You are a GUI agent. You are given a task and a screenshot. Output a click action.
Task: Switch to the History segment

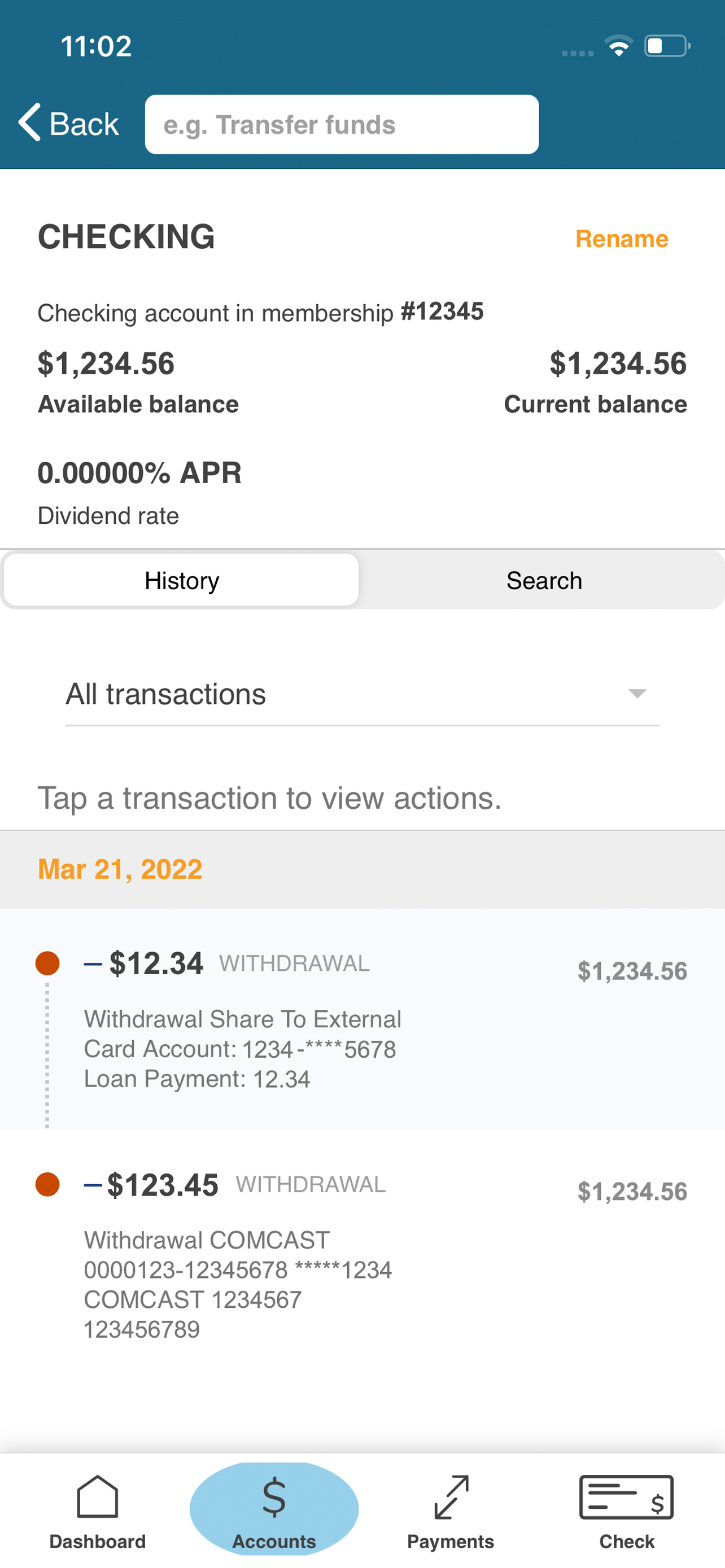pyautogui.click(x=181, y=580)
